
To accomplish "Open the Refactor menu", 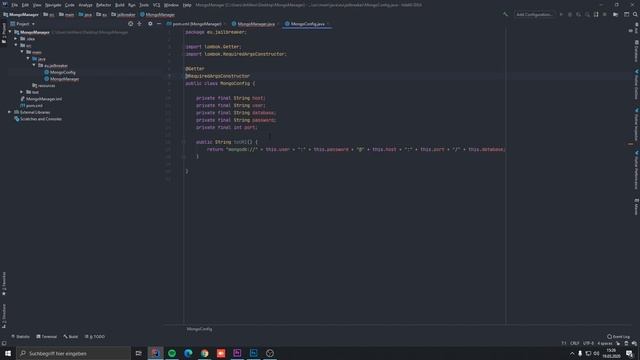I will [104, 5].
